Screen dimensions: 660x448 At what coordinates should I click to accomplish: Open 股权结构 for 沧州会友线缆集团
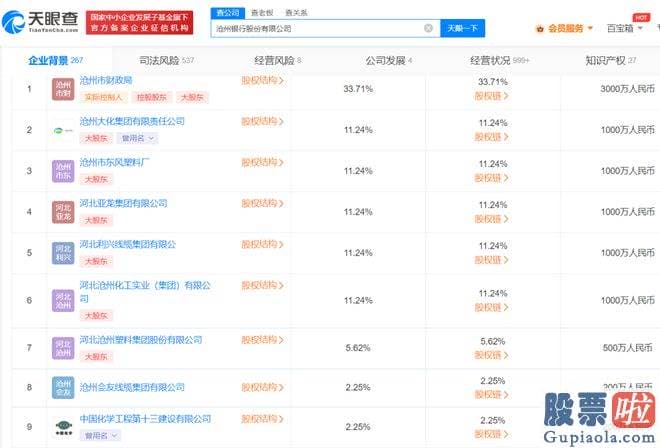coord(262,387)
